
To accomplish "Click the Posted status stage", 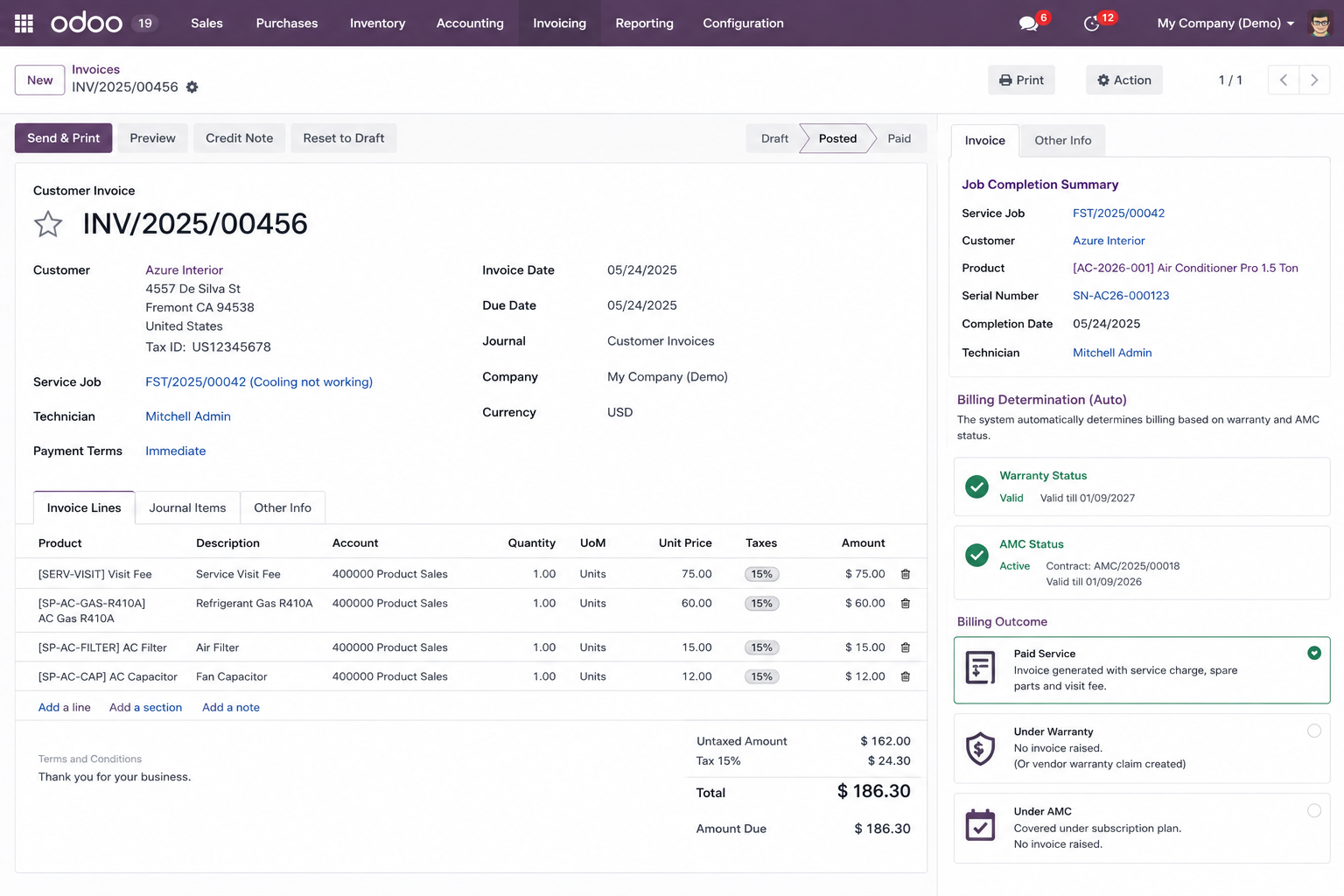I will 837,138.
